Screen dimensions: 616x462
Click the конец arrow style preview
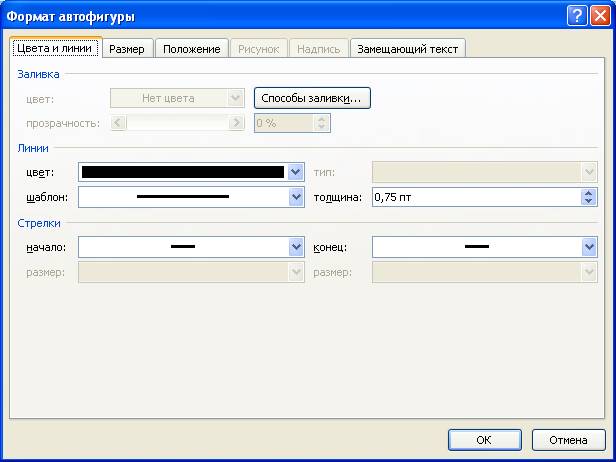[476, 246]
